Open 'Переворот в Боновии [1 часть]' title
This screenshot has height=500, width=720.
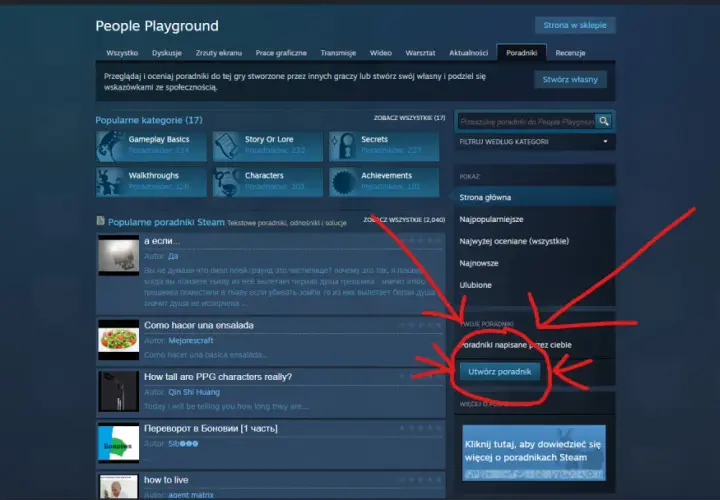211,428
